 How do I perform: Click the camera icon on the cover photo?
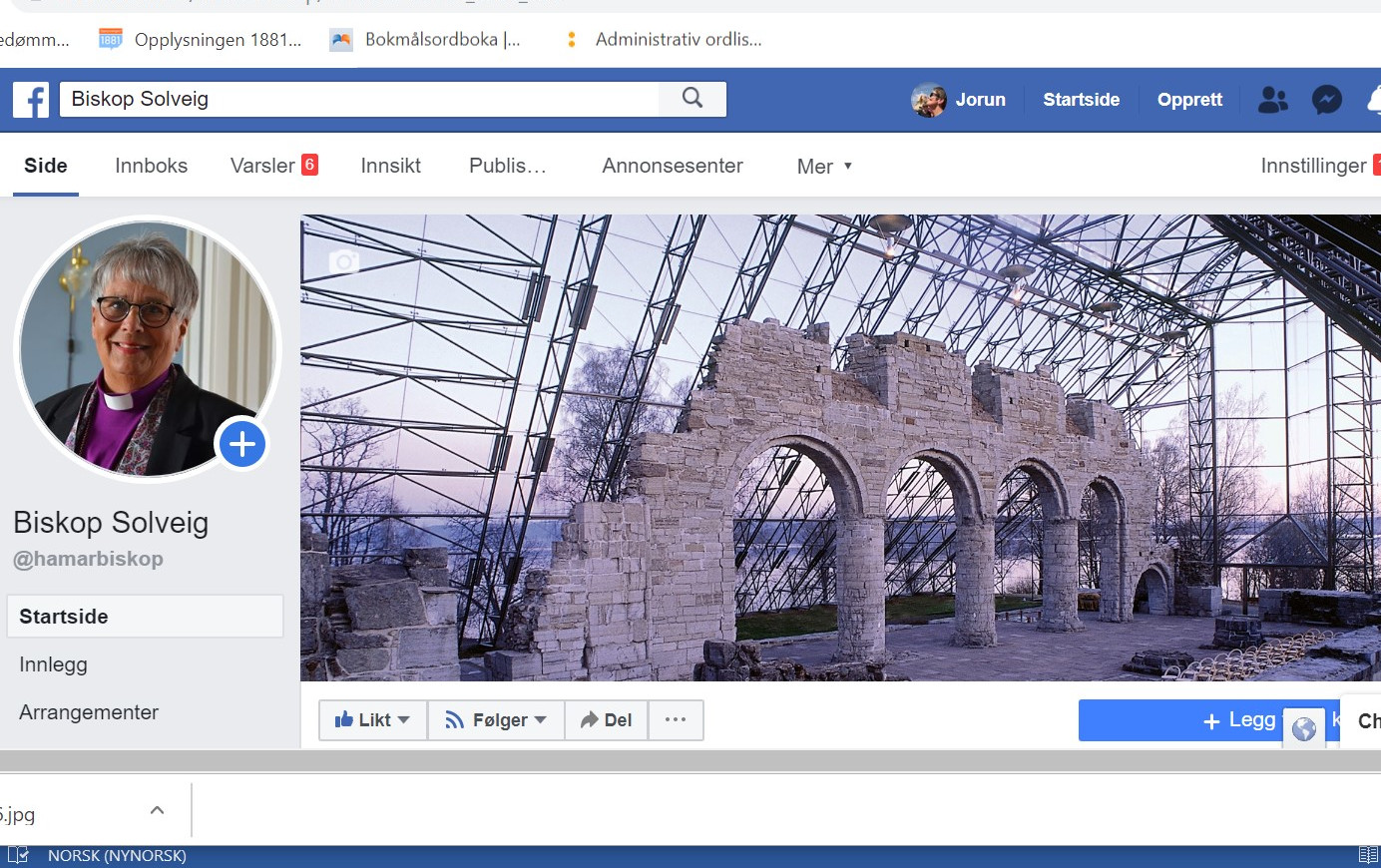click(343, 262)
